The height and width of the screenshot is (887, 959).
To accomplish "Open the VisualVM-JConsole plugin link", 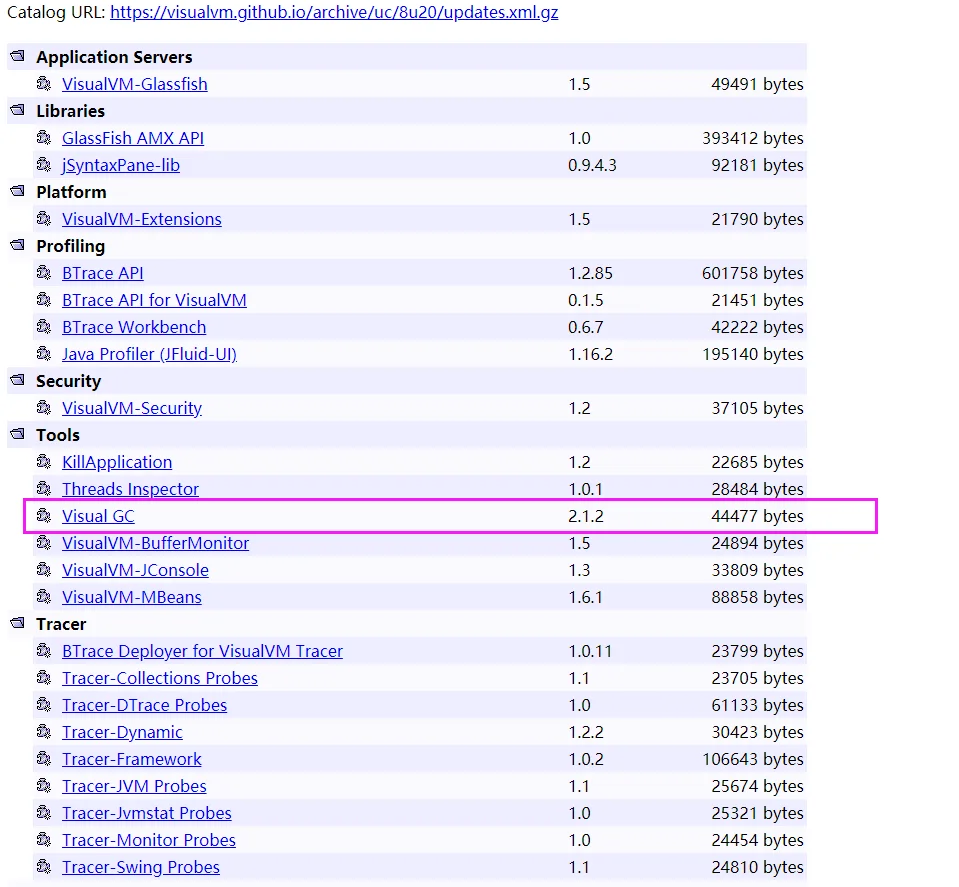I will coord(135,570).
